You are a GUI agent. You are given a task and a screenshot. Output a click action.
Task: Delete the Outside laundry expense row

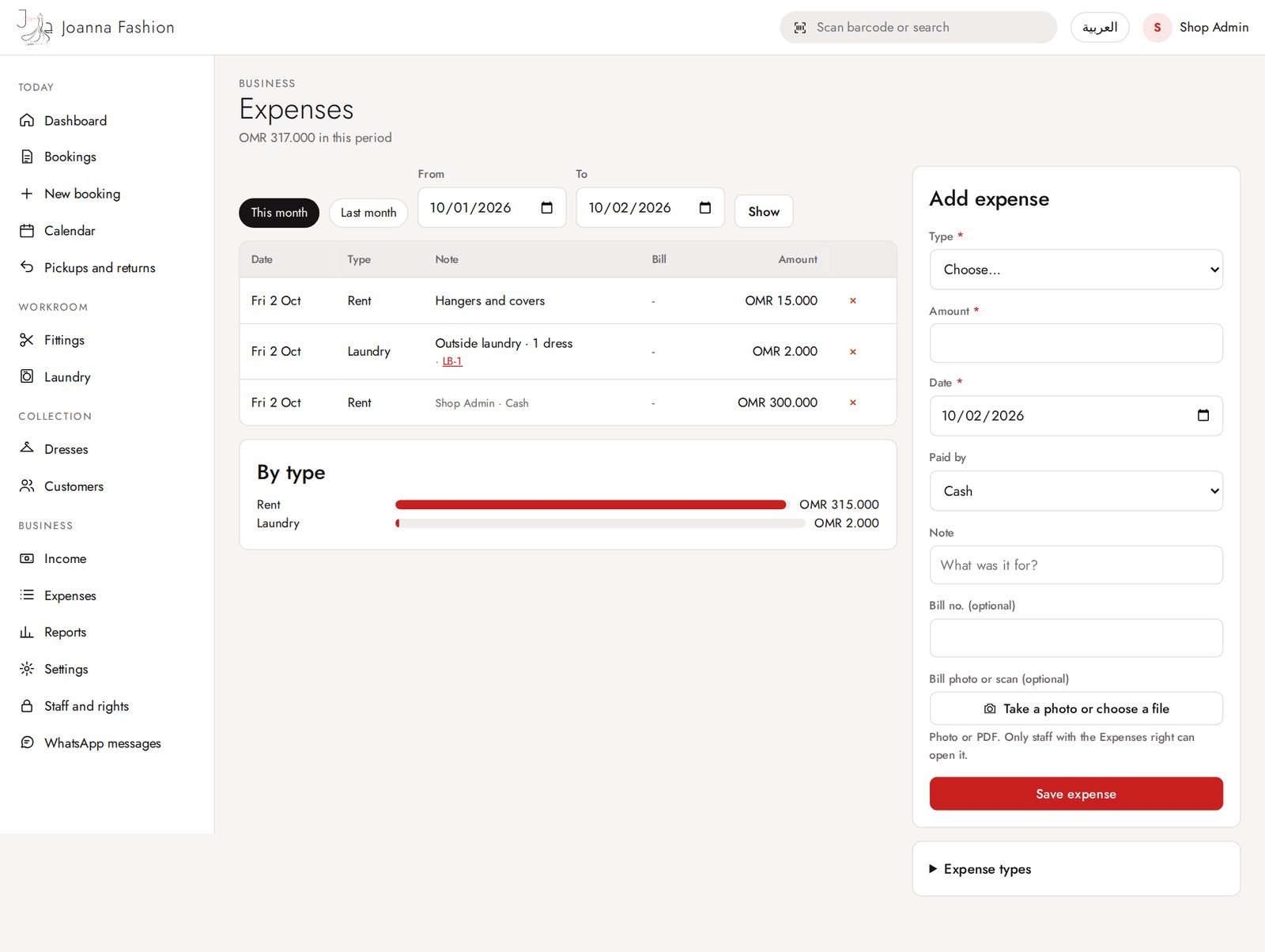coord(853,352)
